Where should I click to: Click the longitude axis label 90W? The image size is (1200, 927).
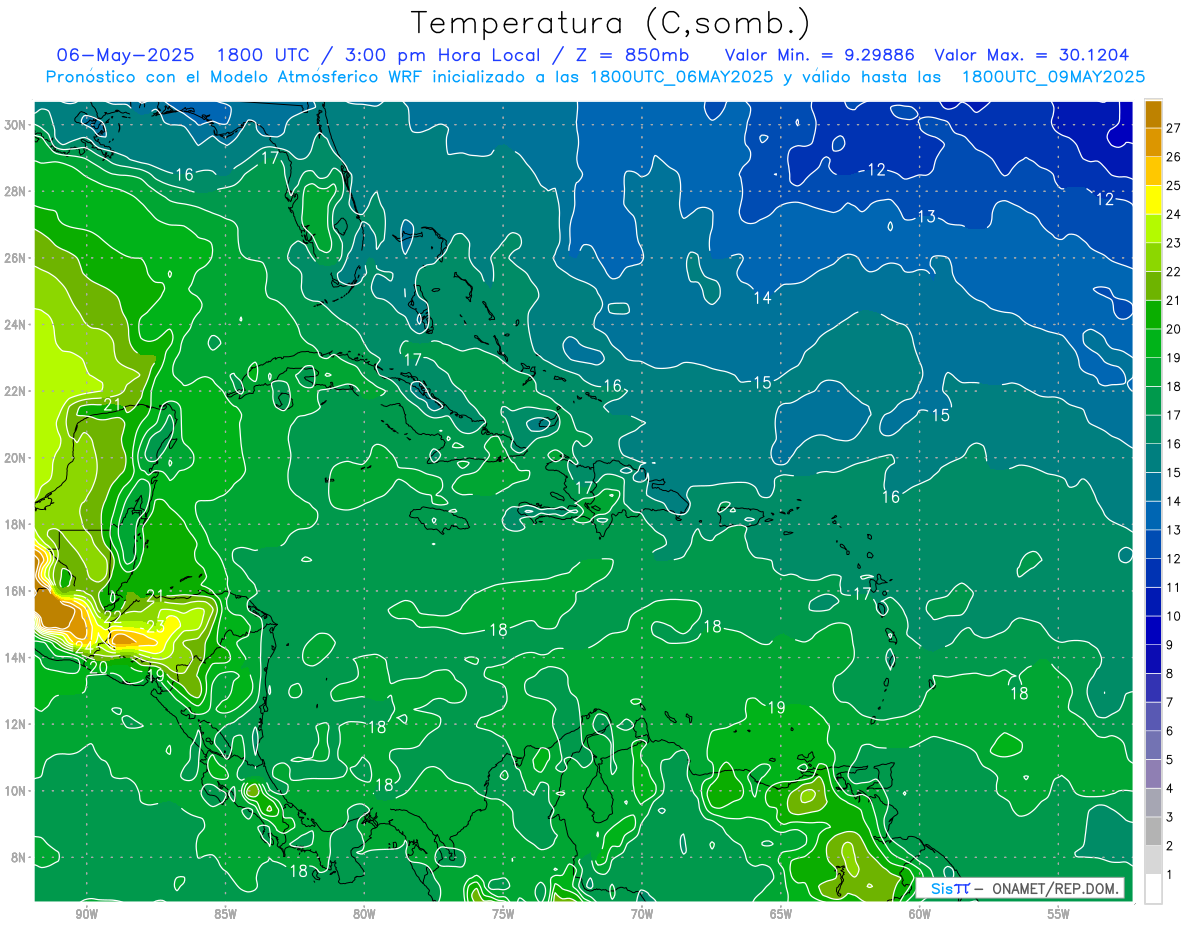click(87, 914)
